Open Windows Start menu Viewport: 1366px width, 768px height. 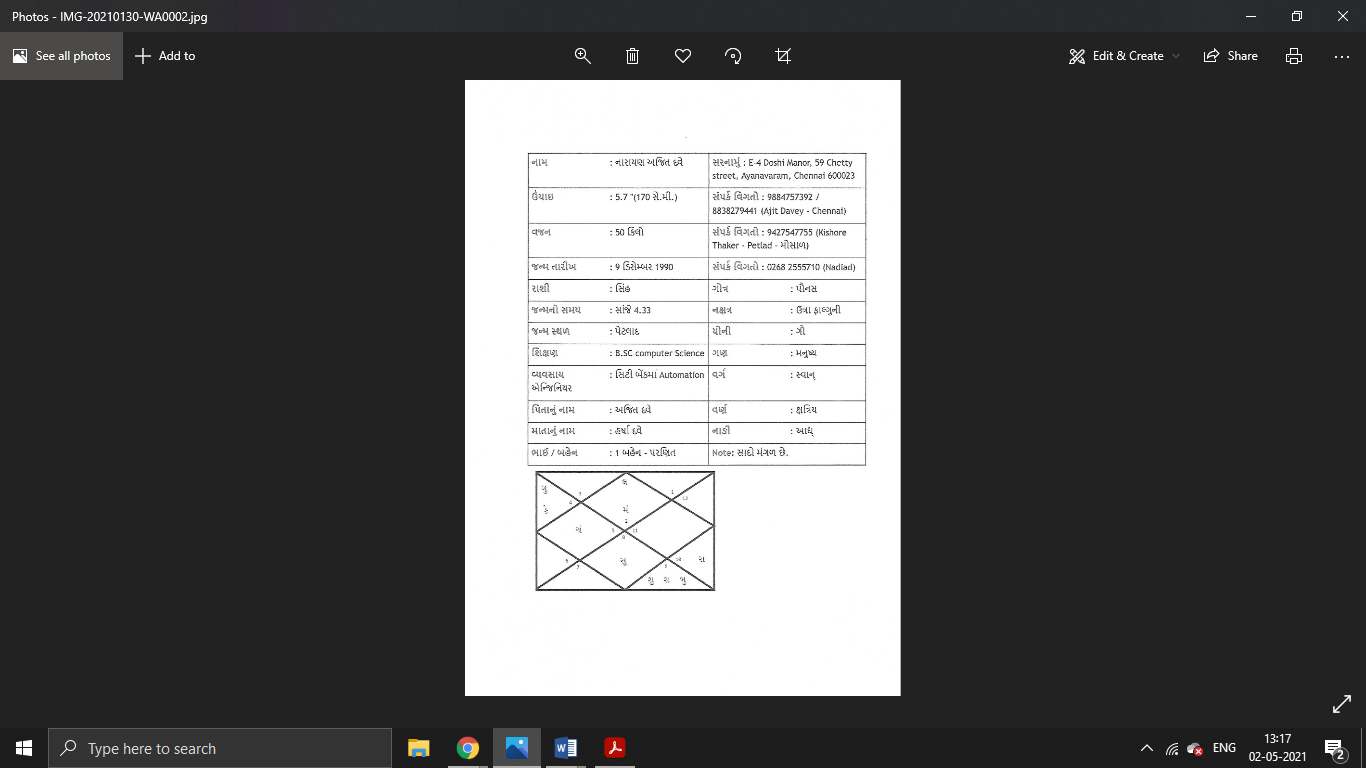click(x=24, y=748)
